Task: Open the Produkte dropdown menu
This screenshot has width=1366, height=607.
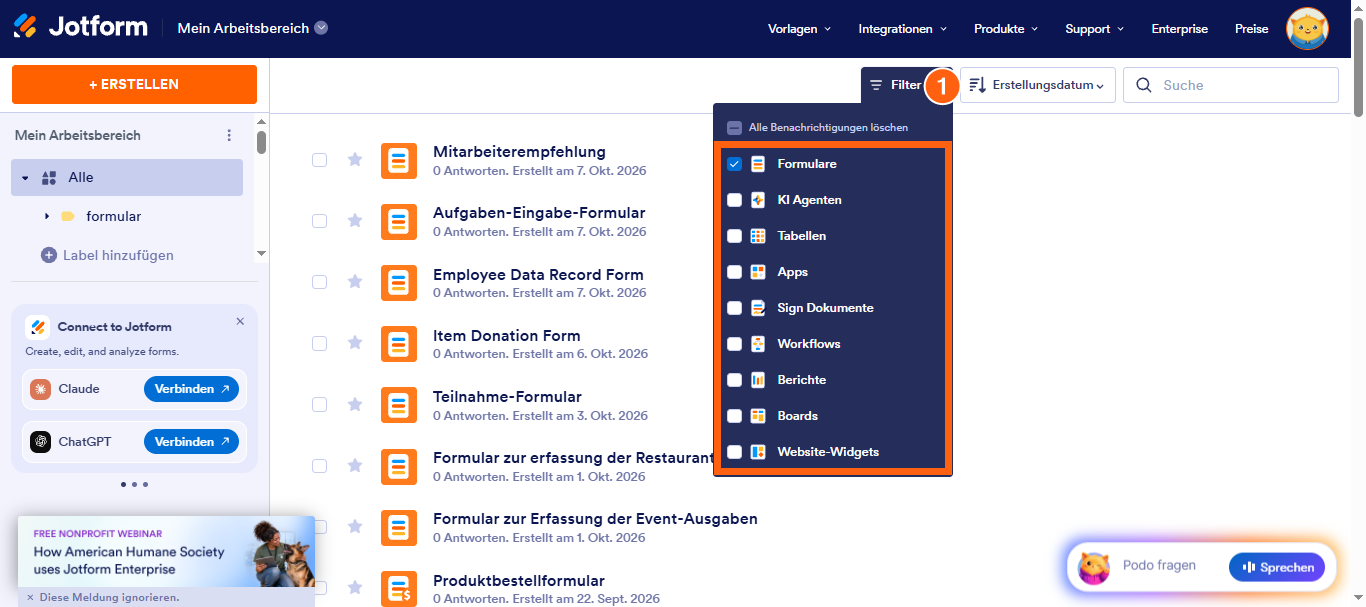Action: pyautogui.click(x=1006, y=29)
